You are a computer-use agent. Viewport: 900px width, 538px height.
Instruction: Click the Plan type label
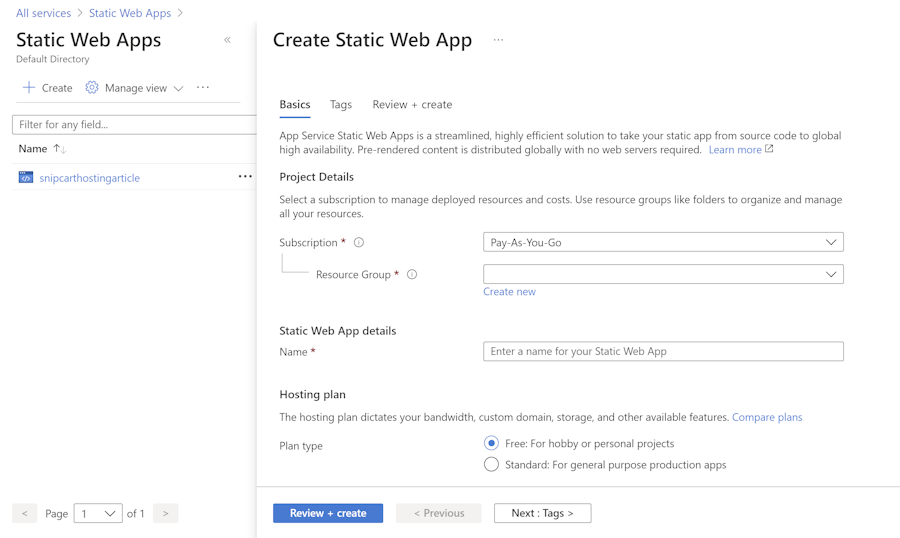301,446
